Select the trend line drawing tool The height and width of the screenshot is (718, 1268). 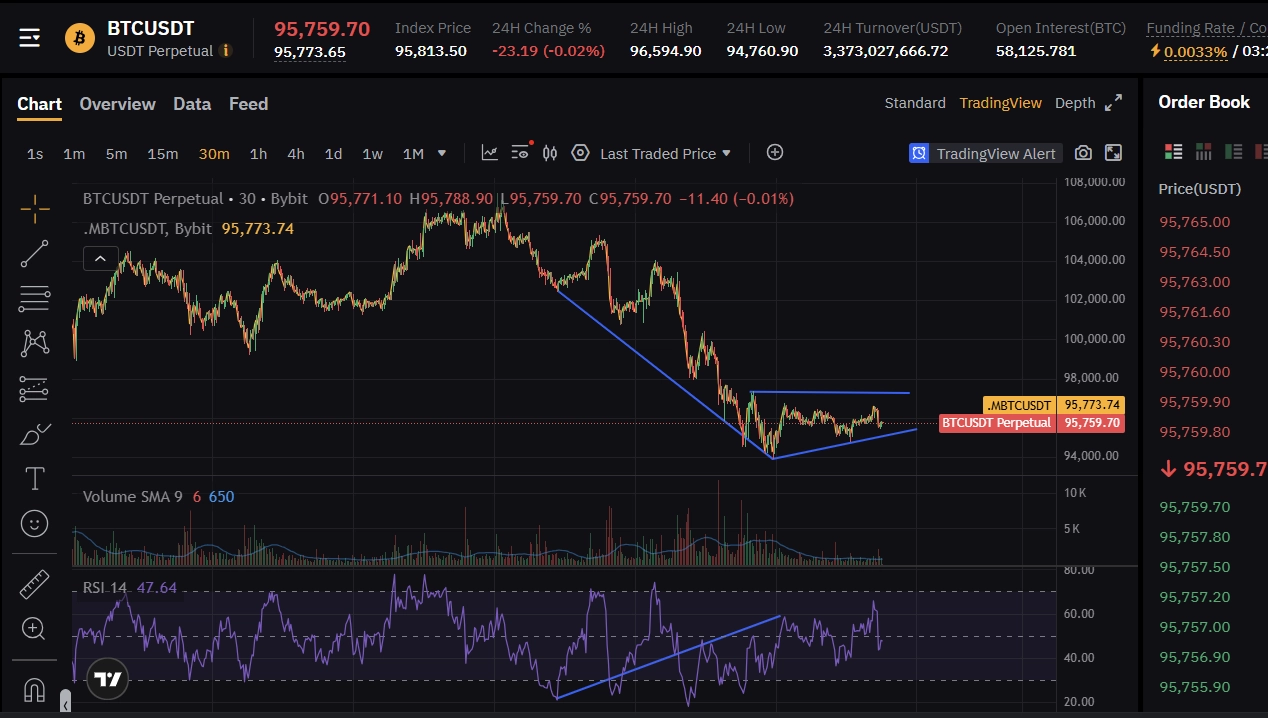pyautogui.click(x=35, y=254)
